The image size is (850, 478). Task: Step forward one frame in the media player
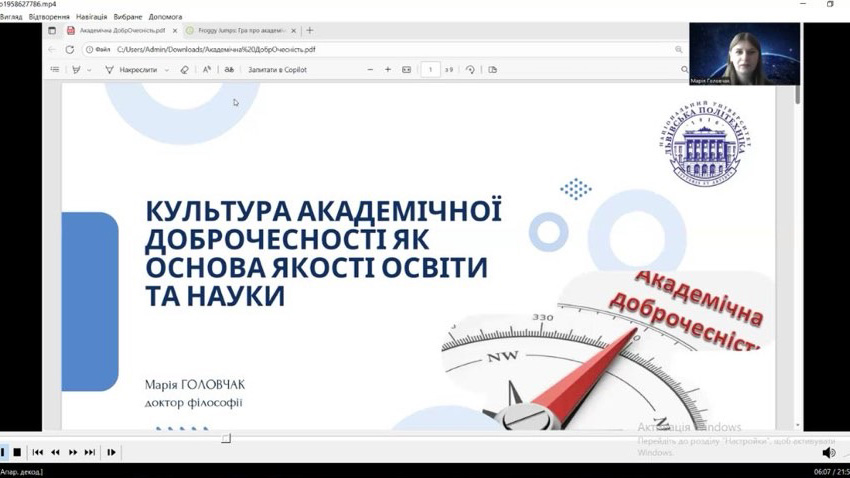click(112, 452)
